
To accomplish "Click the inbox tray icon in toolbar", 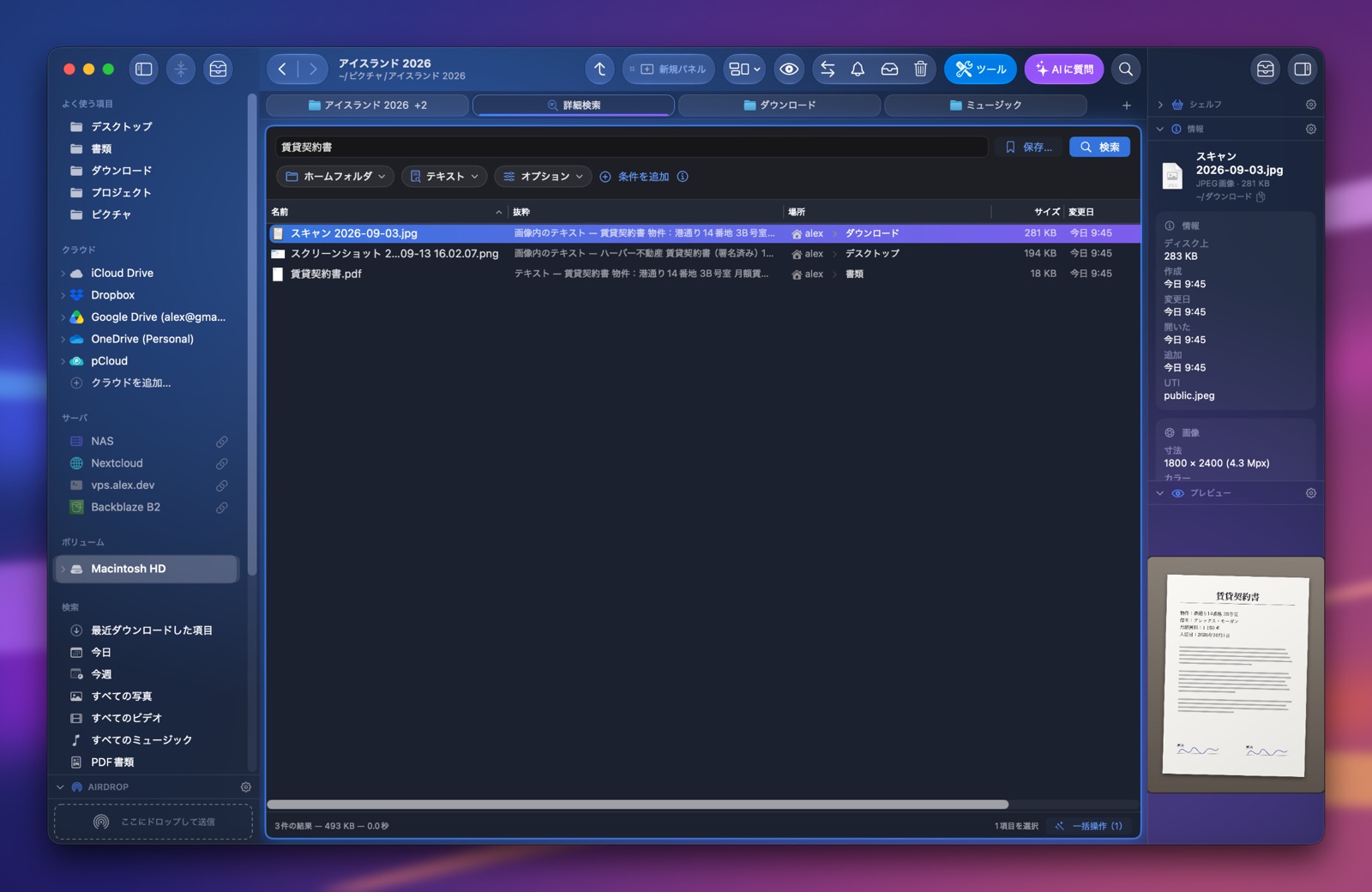I will click(889, 69).
